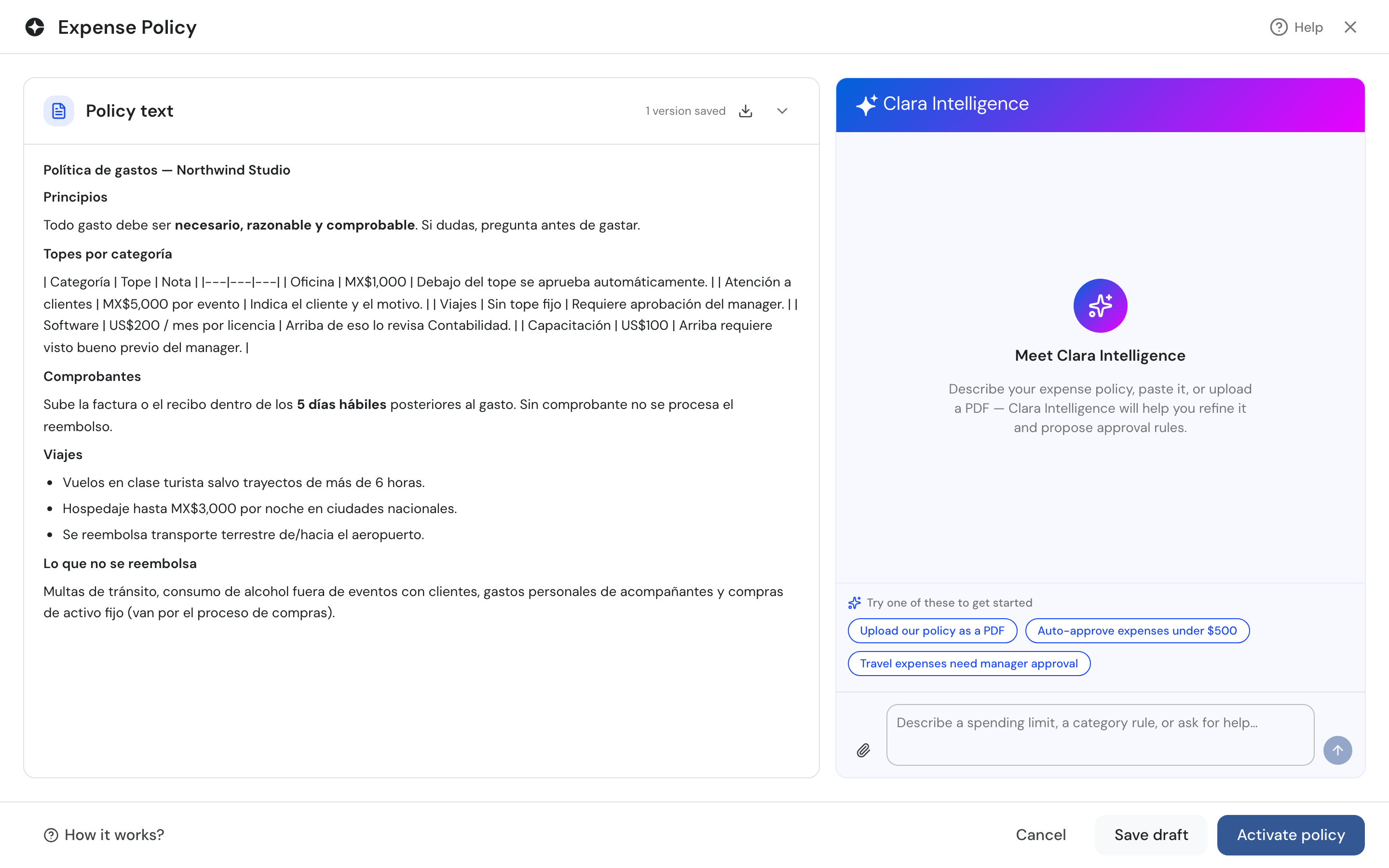
Task: Click the bullet 'Se reembolsa transporte terrestre'
Action: pos(244,534)
